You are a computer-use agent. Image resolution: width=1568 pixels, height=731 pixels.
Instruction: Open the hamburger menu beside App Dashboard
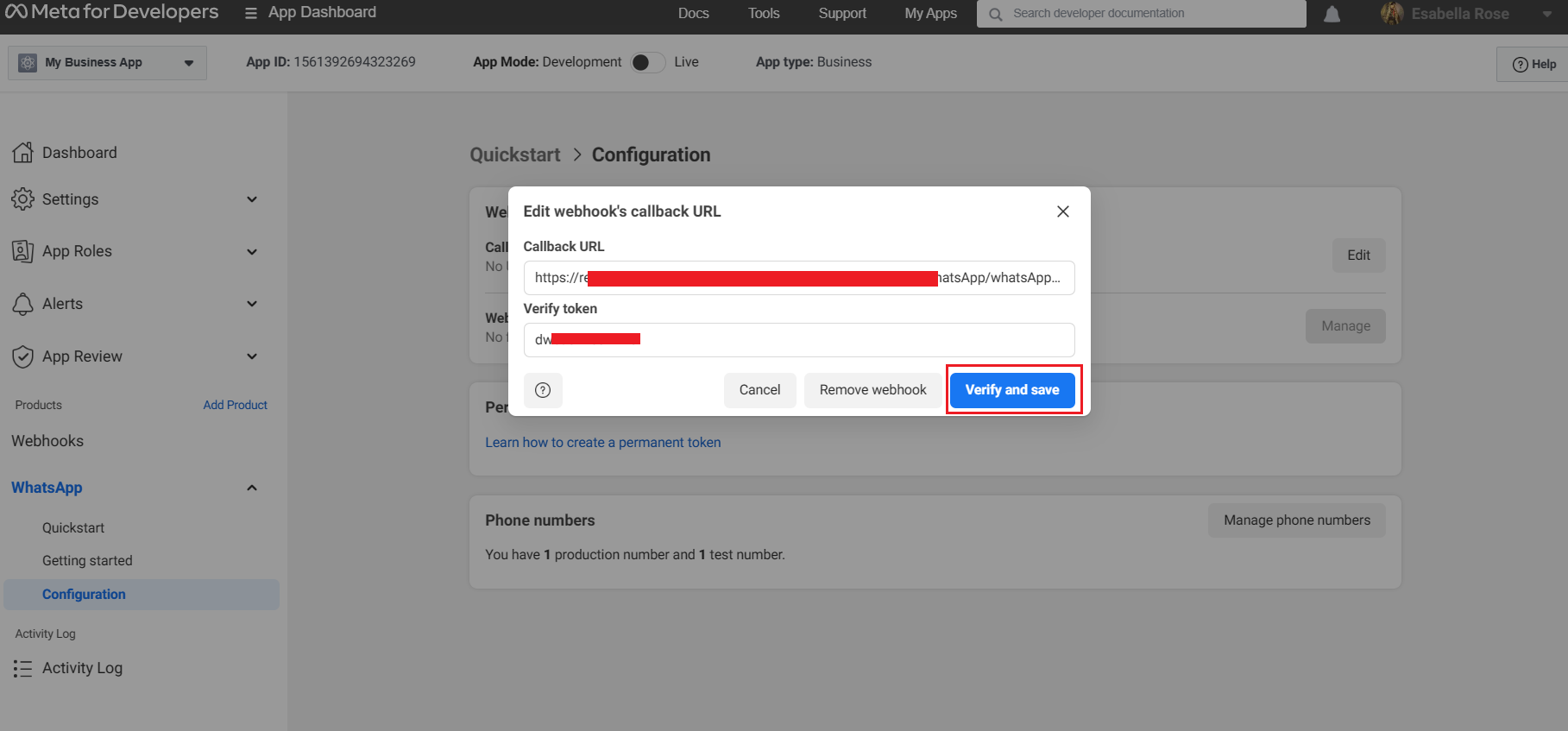click(x=251, y=13)
